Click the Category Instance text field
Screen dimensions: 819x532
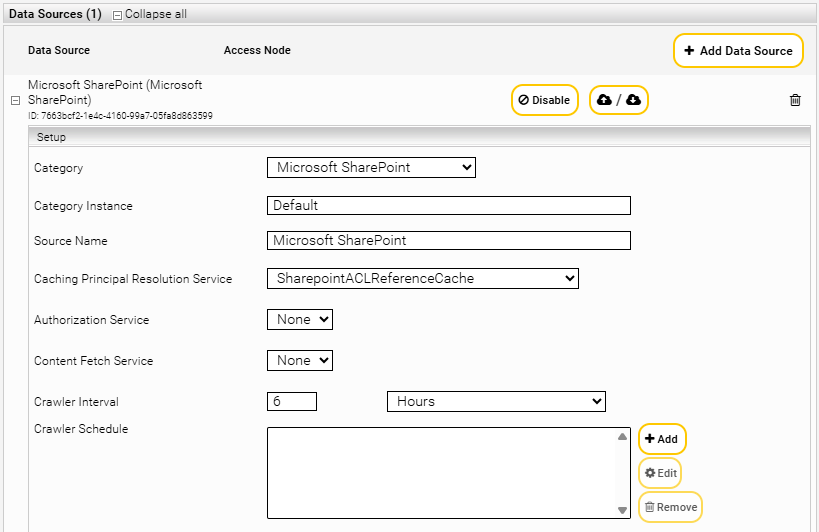click(x=449, y=206)
